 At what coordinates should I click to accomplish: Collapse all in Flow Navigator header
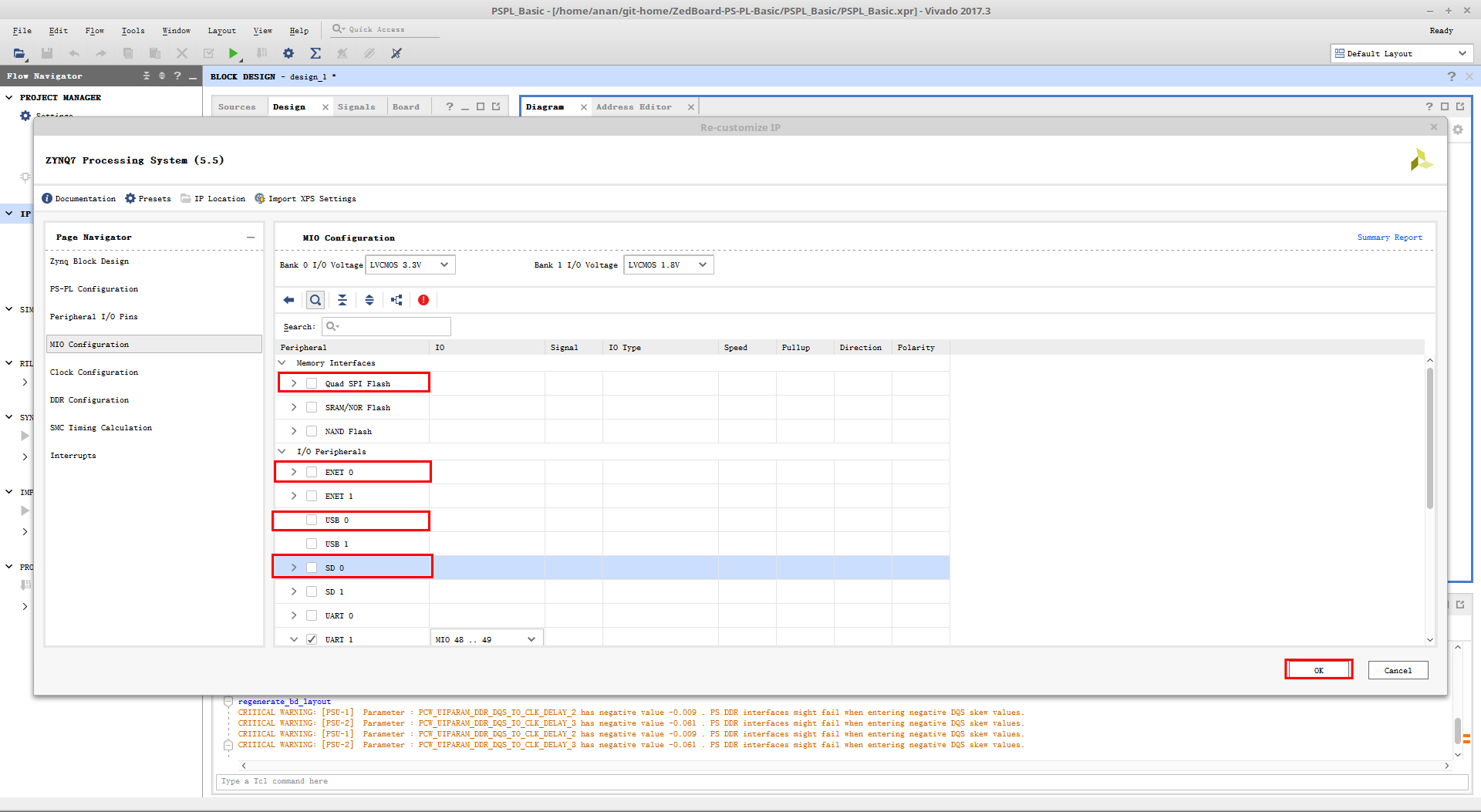[147, 76]
